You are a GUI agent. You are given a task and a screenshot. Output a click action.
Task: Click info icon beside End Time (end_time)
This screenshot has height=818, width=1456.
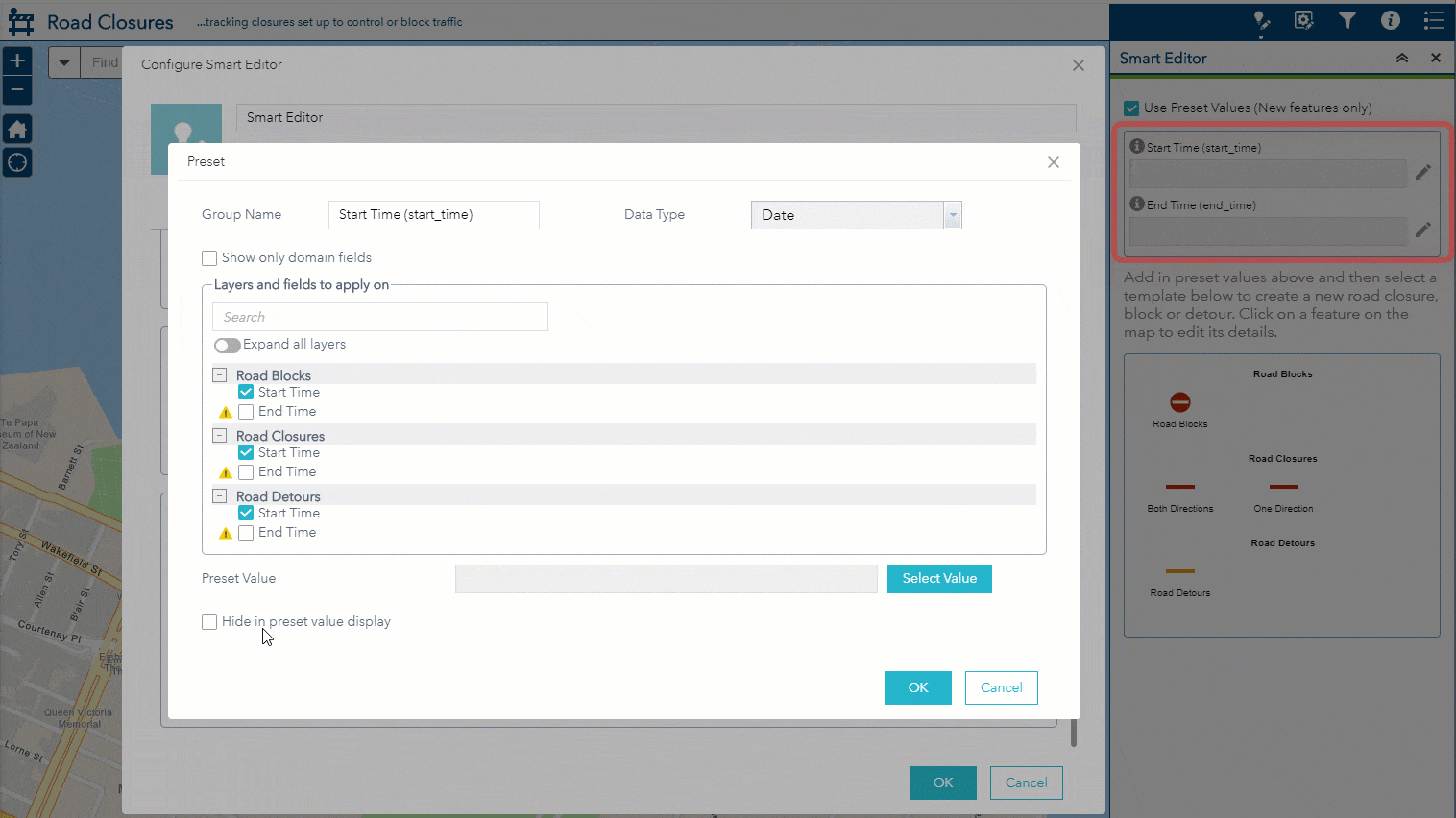[x=1137, y=204]
